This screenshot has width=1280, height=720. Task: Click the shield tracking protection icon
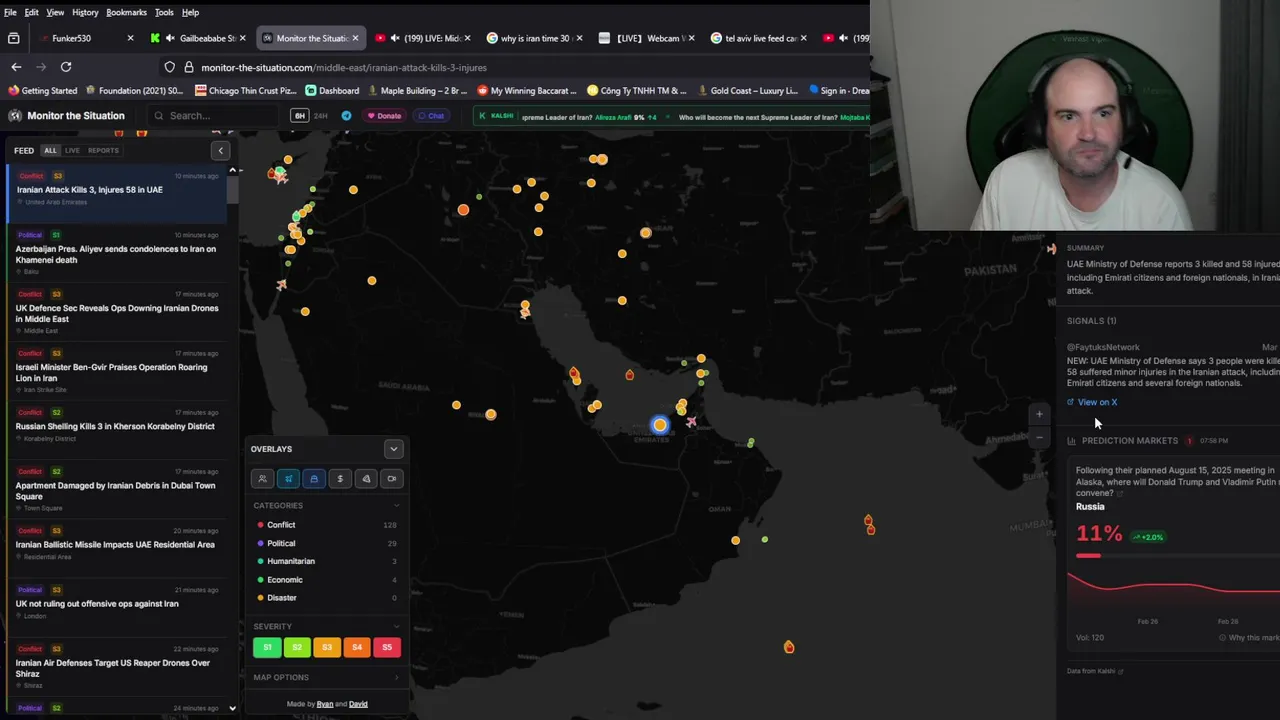[x=170, y=67]
